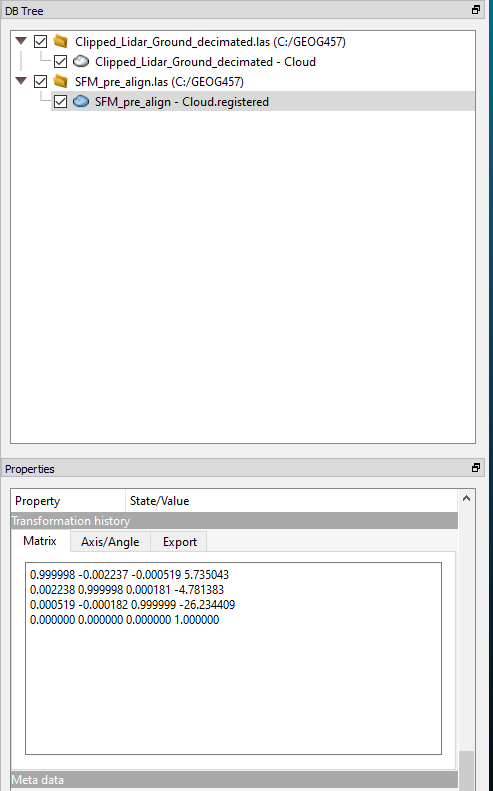This screenshot has height=791, width=493.
Task: Click the Properties scrollbar up arrow
Action: [x=466, y=498]
